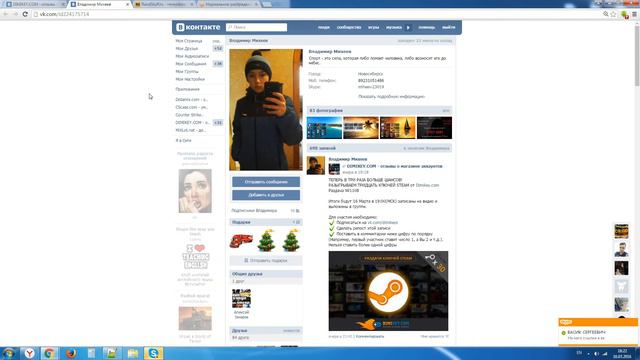Open the dark photo thumbnail
Image resolution: width=640 pixels, height=360 pixels.
tap(434, 128)
